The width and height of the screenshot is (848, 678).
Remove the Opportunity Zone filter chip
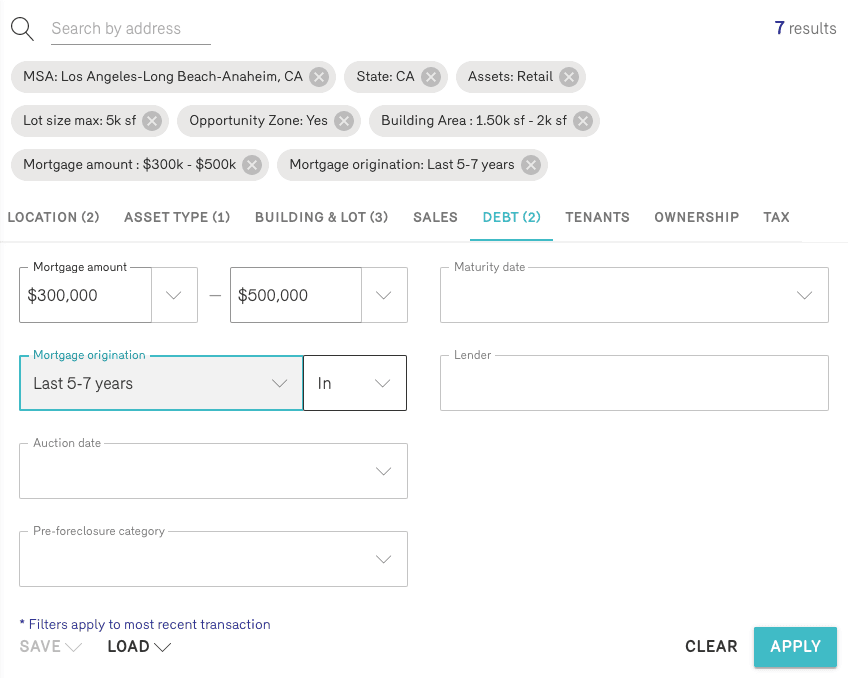(x=344, y=121)
